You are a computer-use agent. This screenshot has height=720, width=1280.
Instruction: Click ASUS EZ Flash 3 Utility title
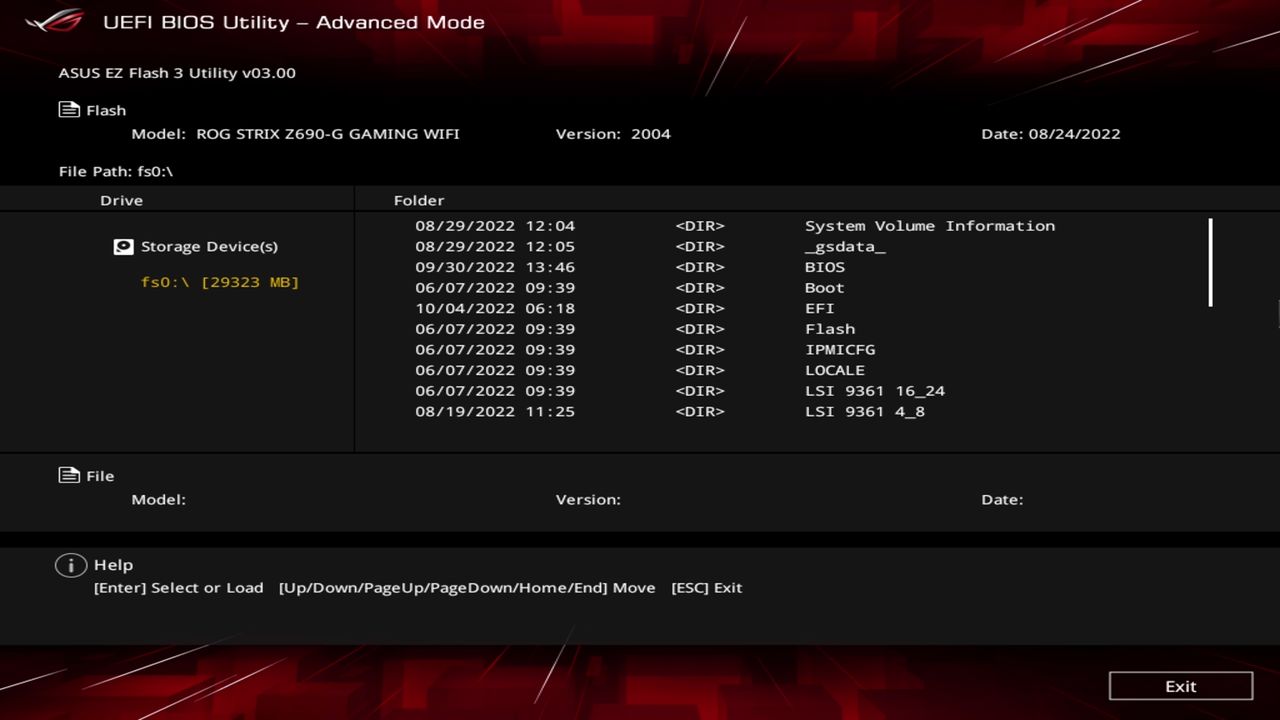177,73
